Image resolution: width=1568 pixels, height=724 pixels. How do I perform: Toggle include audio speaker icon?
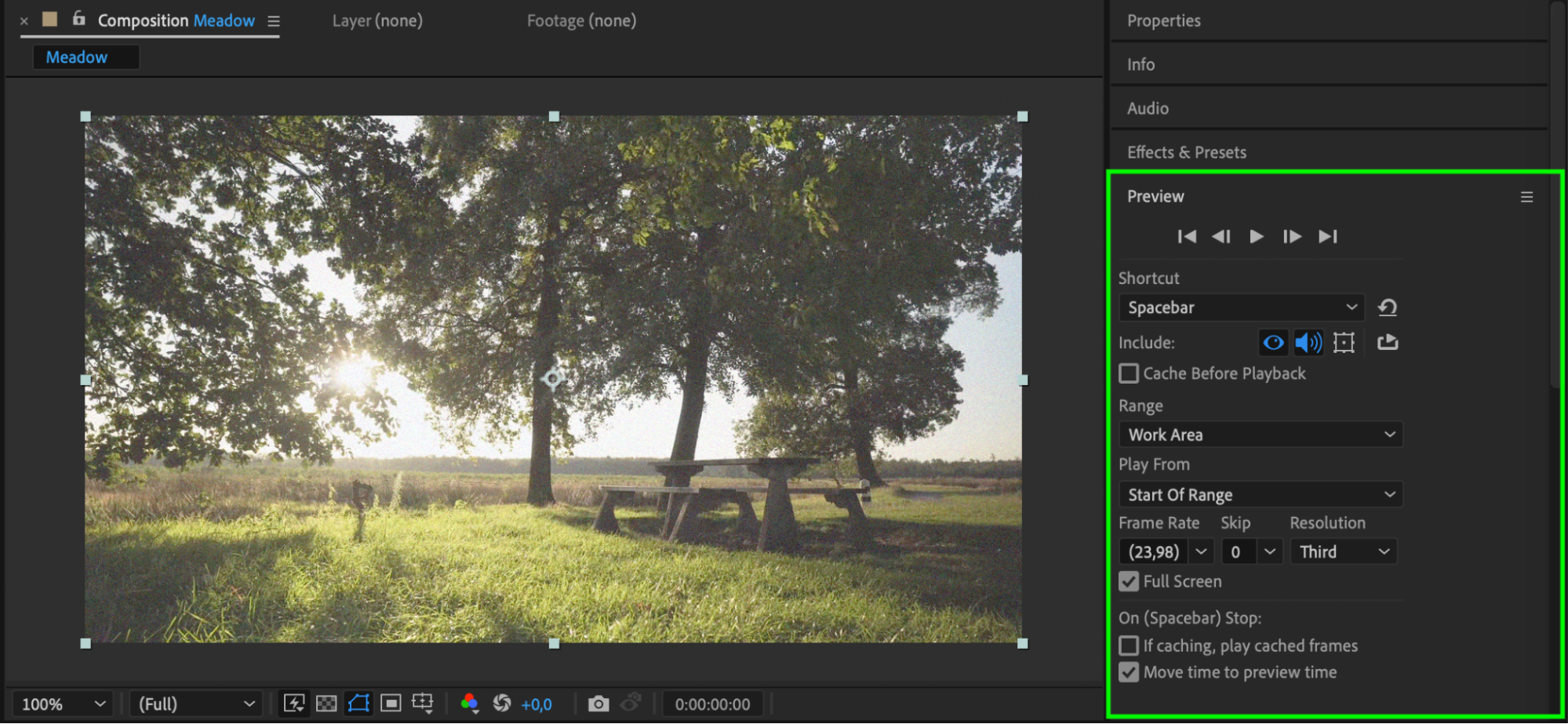point(1308,342)
